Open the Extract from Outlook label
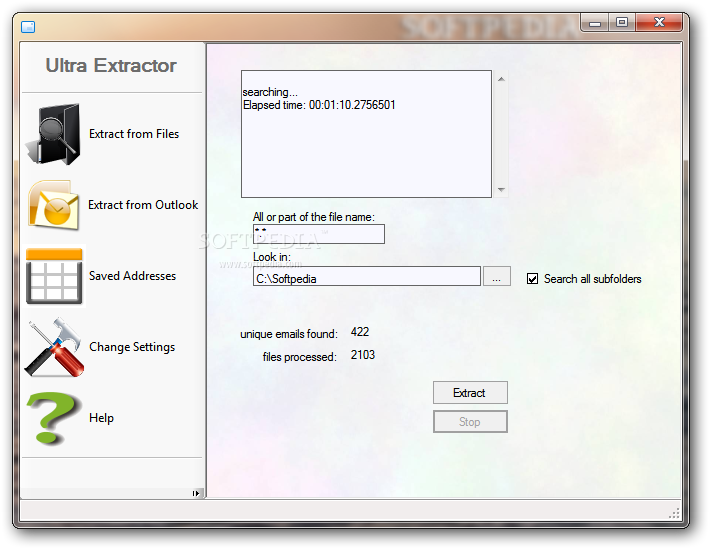This screenshot has height=549, width=710. pyautogui.click(x=143, y=205)
